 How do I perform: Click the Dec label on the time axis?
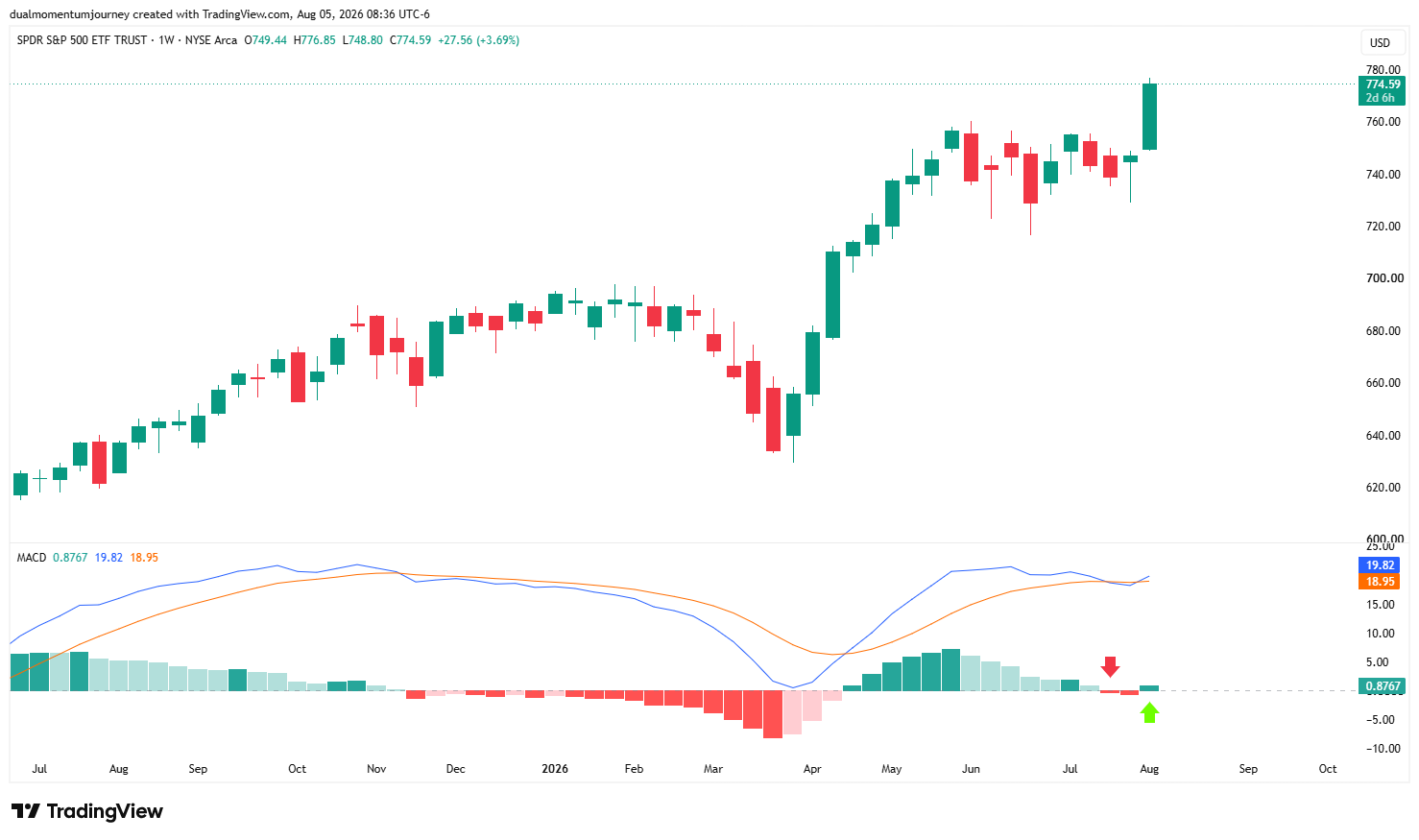456,769
